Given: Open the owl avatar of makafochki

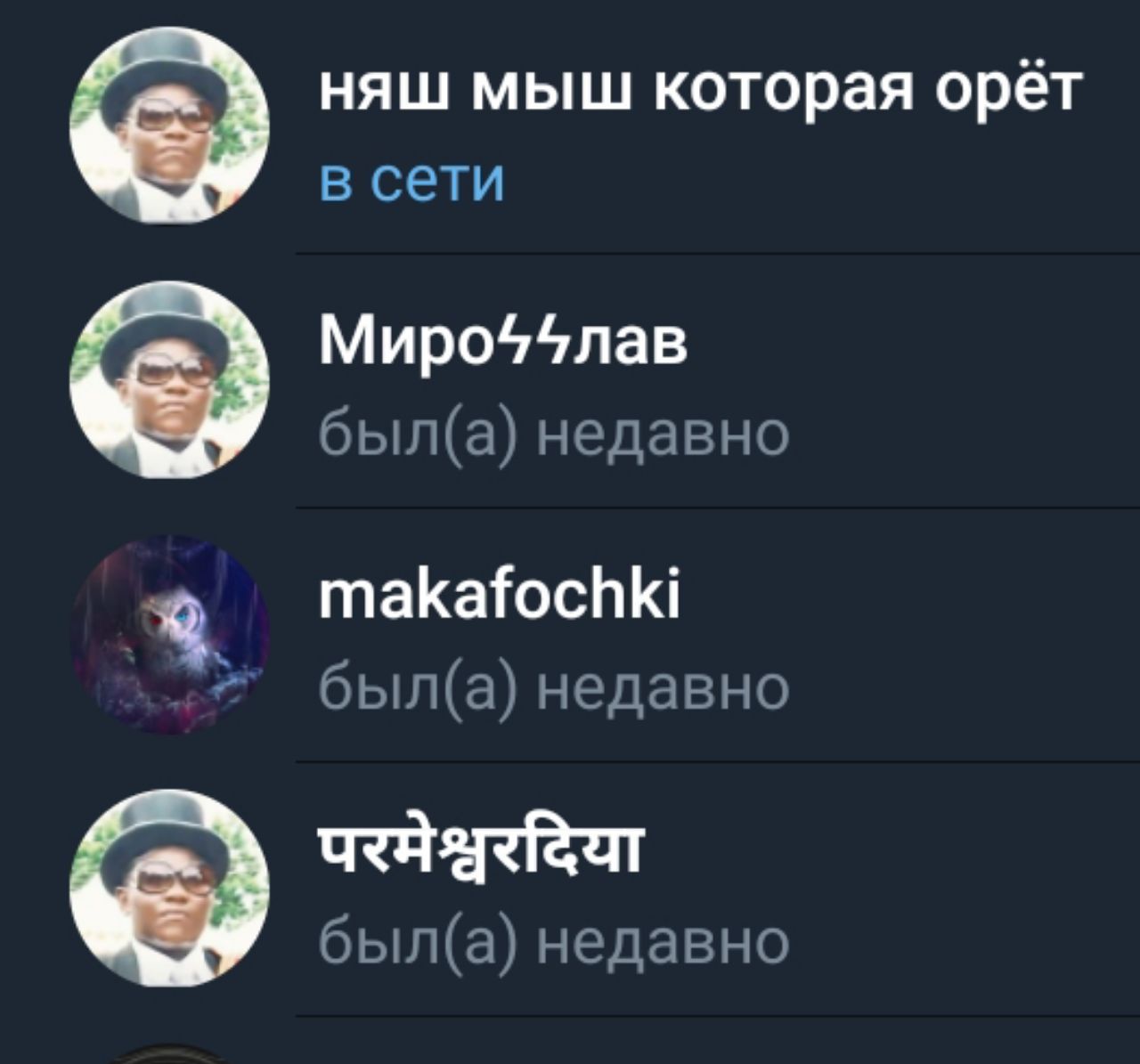Looking at the screenshot, I should click(x=170, y=634).
